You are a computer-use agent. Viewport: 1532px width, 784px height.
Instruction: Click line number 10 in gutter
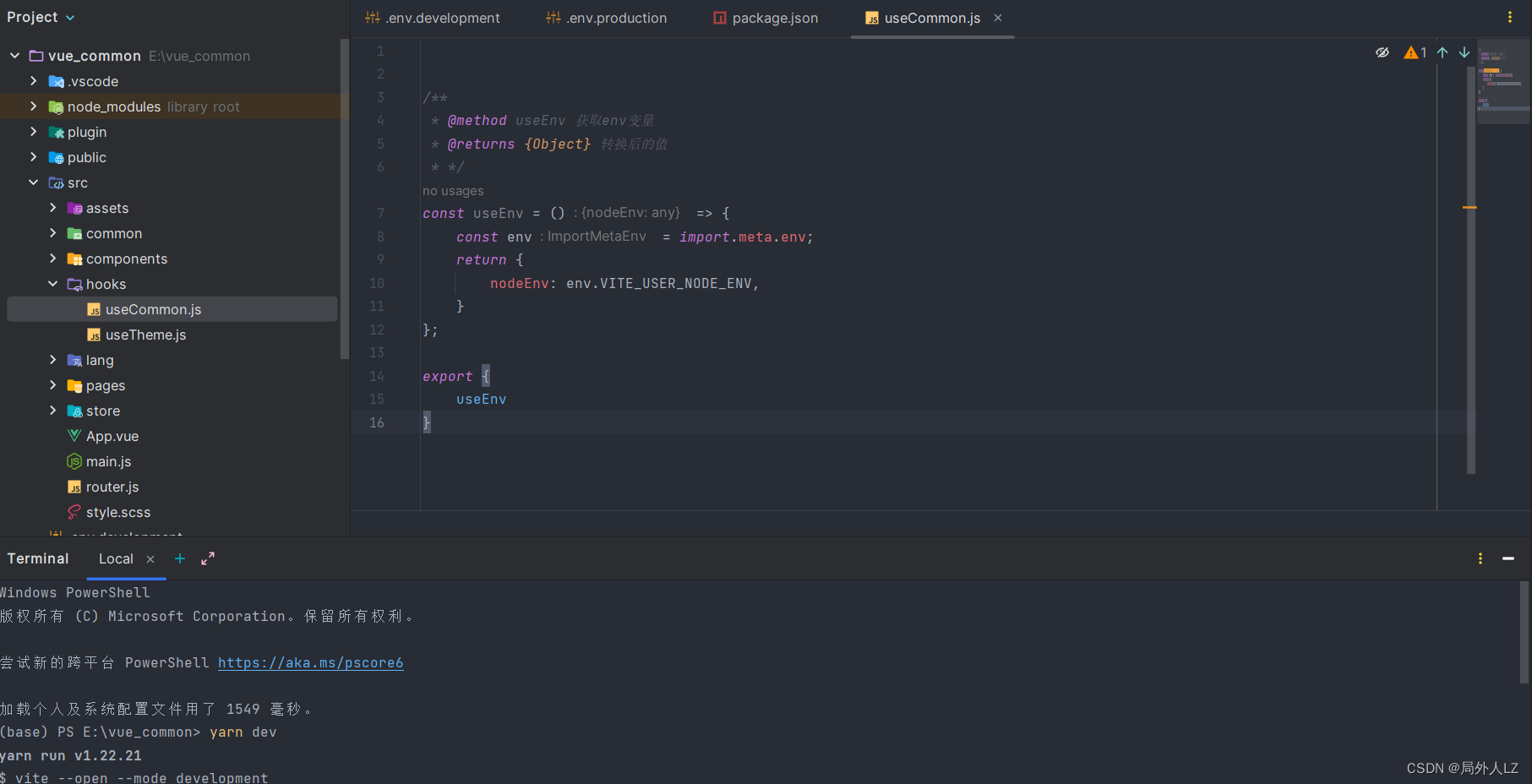[377, 283]
